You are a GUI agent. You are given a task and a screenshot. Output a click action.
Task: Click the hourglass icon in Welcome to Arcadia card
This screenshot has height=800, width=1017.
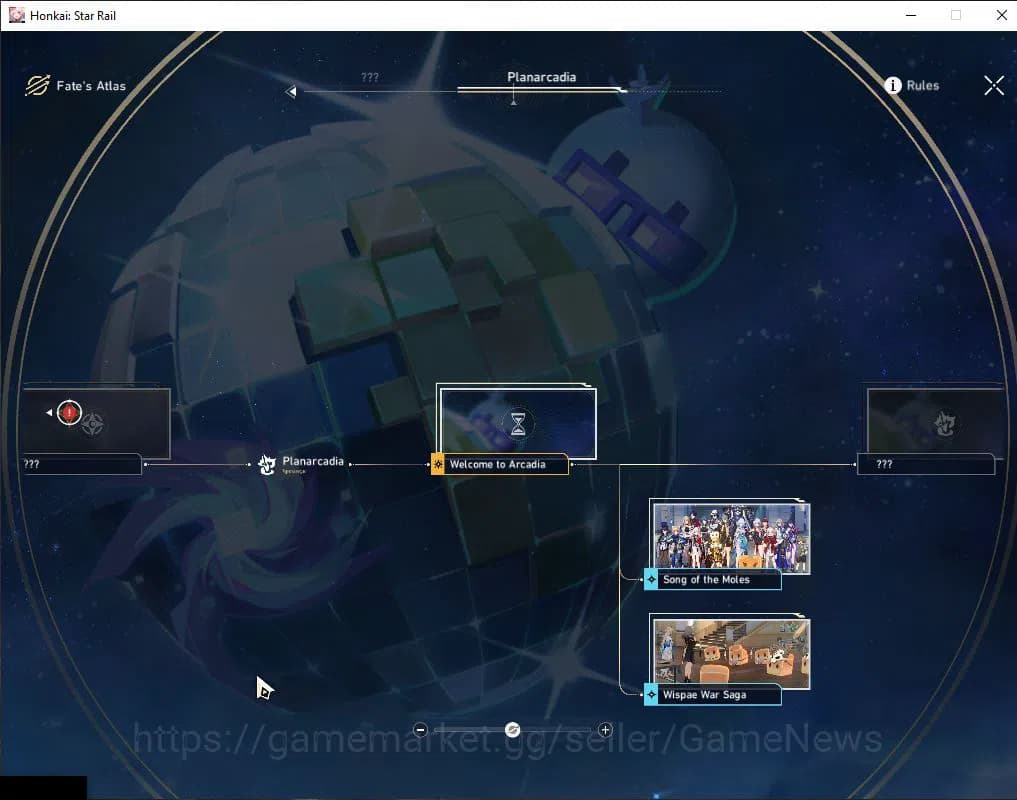(x=518, y=423)
